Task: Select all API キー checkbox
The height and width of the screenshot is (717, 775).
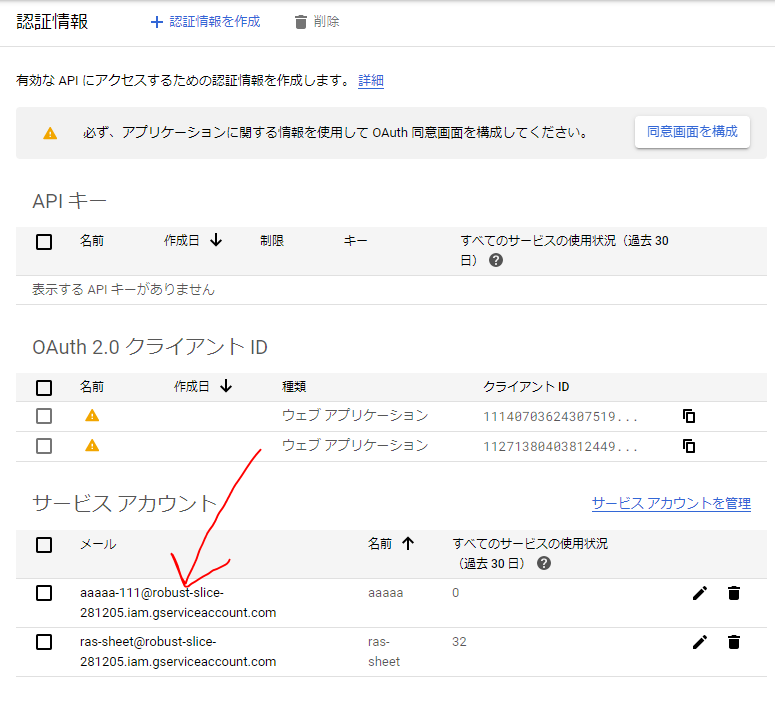Action: tap(44, 241)
